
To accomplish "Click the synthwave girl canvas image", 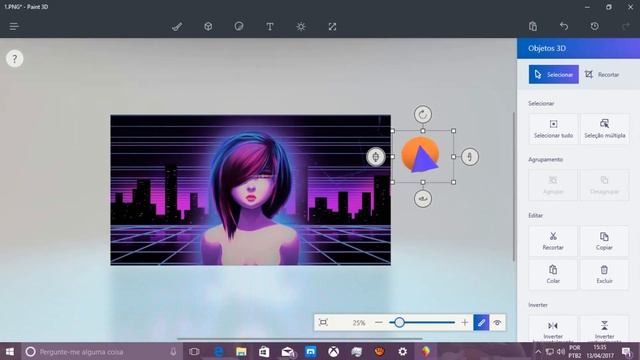I will [250, 190].
